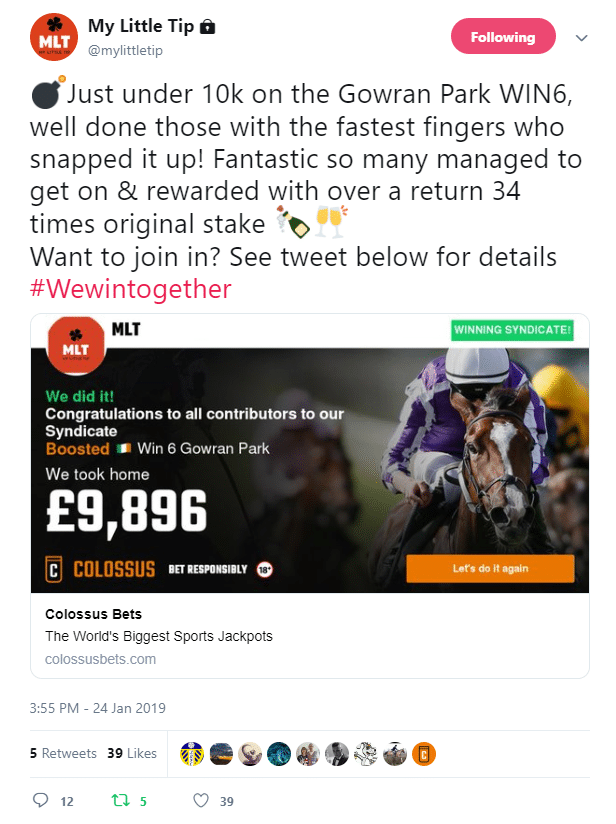616x824 pixels.
Task: Click the @mylittletip handle
Action: 124,49
